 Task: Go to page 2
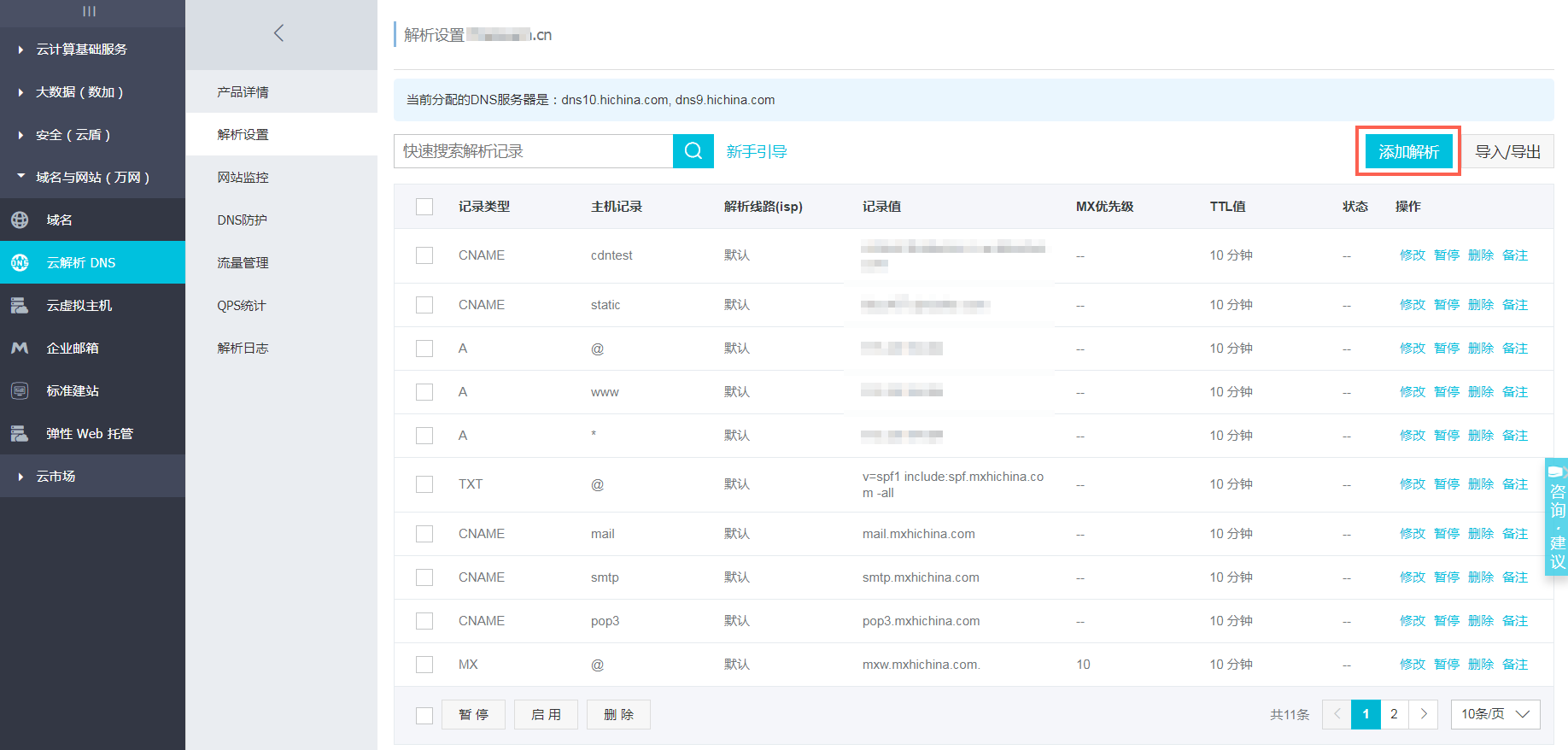tap(1394, 714)
